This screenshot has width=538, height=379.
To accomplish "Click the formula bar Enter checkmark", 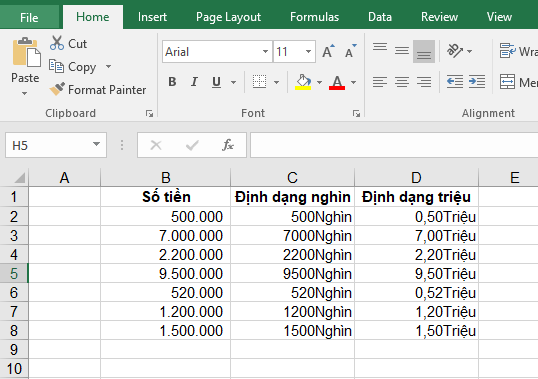I will pyautogui.click(x=192, y=145).
